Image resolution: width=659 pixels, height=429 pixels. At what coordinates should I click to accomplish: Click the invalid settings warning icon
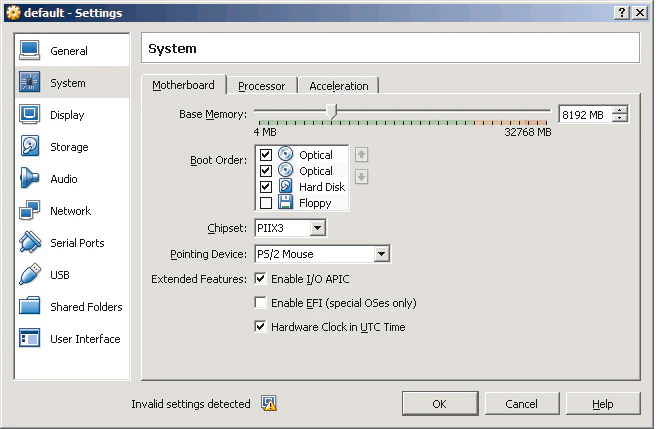tap(268, 404)
